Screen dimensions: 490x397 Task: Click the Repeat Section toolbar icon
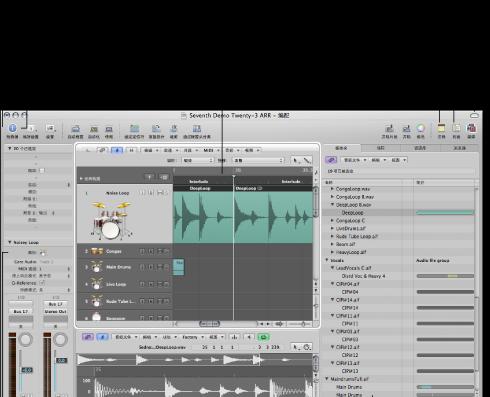coord(156,128)
